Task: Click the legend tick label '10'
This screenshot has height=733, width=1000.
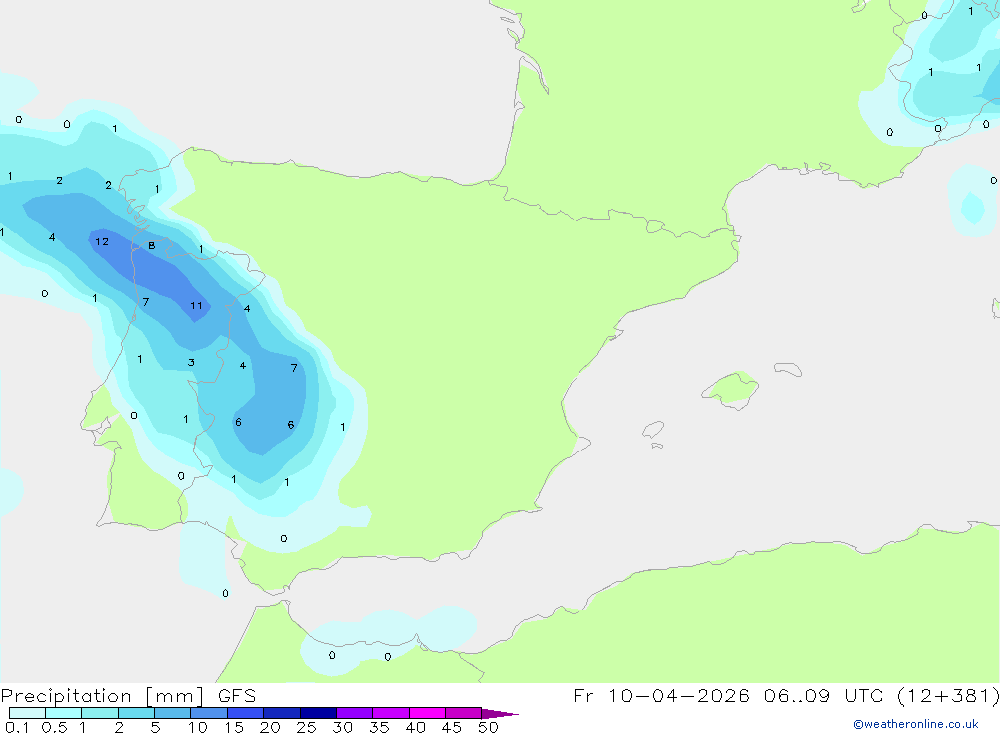Action: click(x=198, y=727)
